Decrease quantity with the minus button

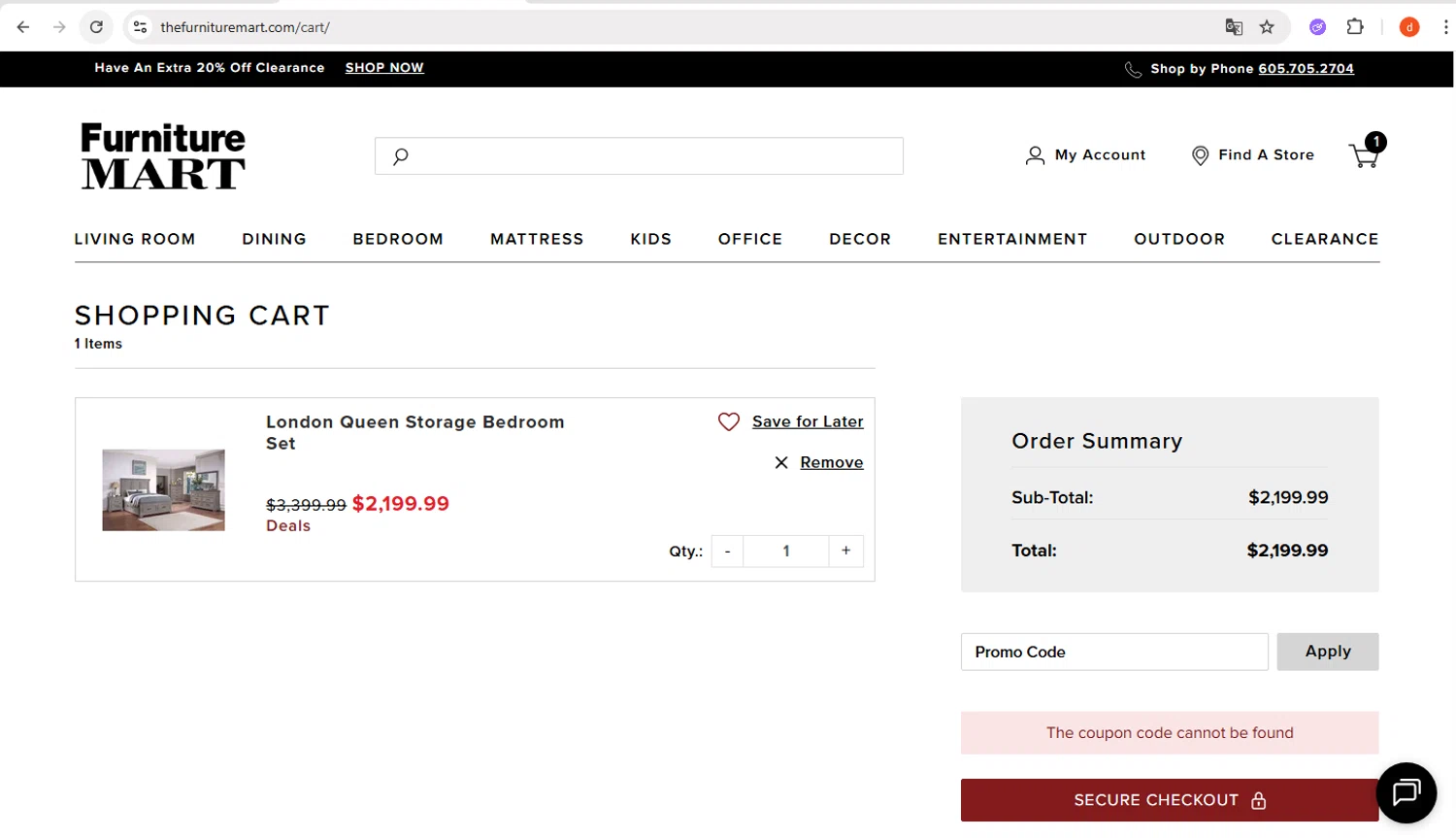[x=727, y=551]
